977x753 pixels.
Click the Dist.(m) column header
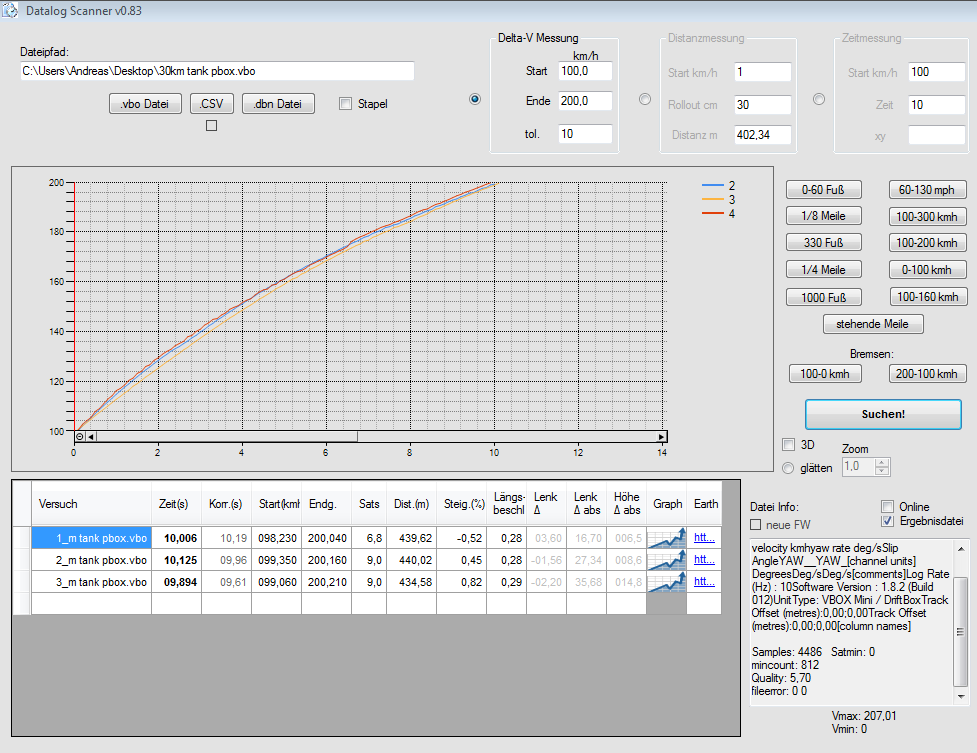click(410, 504)
